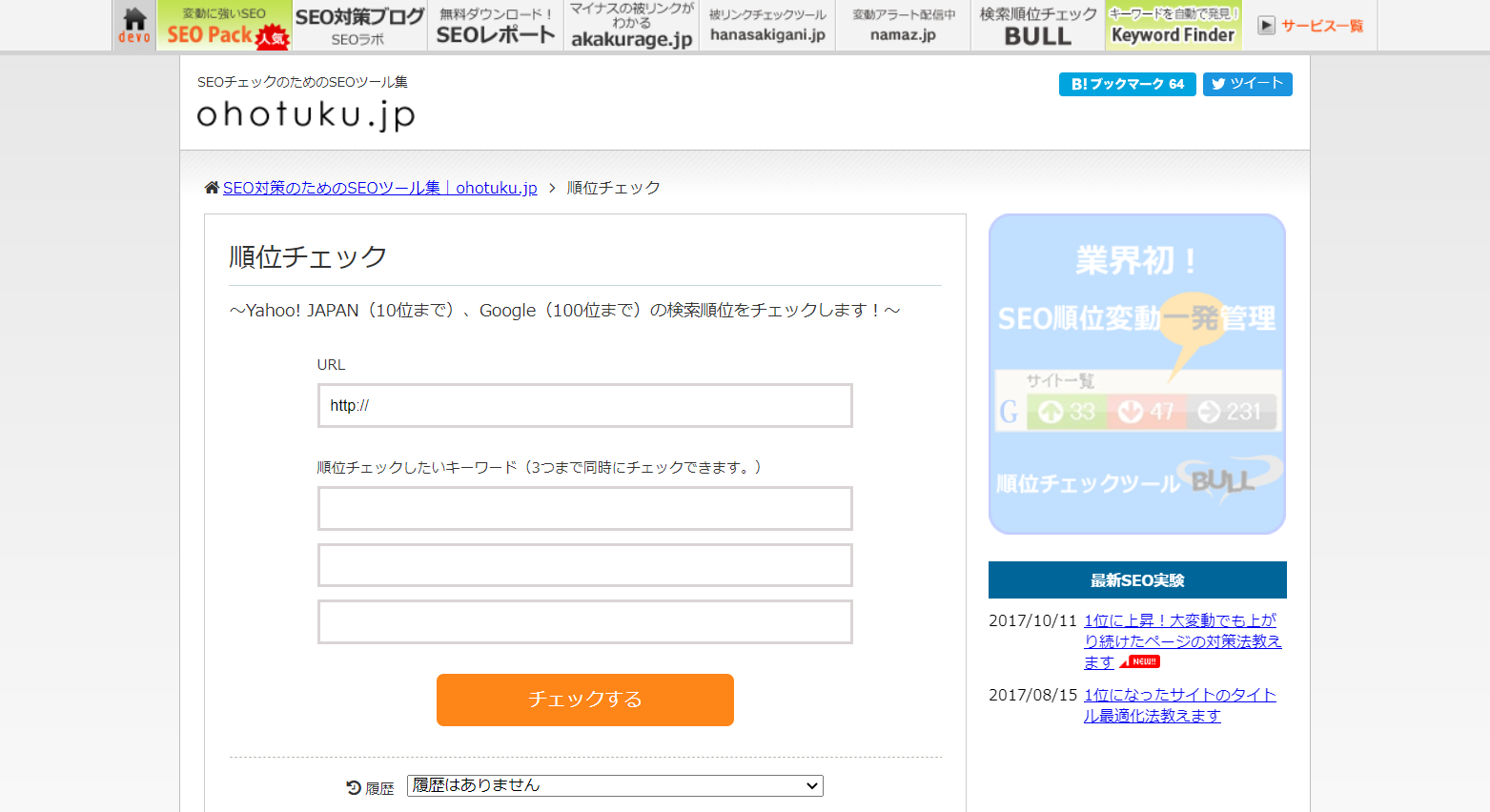Screen dimensions: 1490x812
Task: Open the Keyword Finder banner
Action: tap(1173, 26)
